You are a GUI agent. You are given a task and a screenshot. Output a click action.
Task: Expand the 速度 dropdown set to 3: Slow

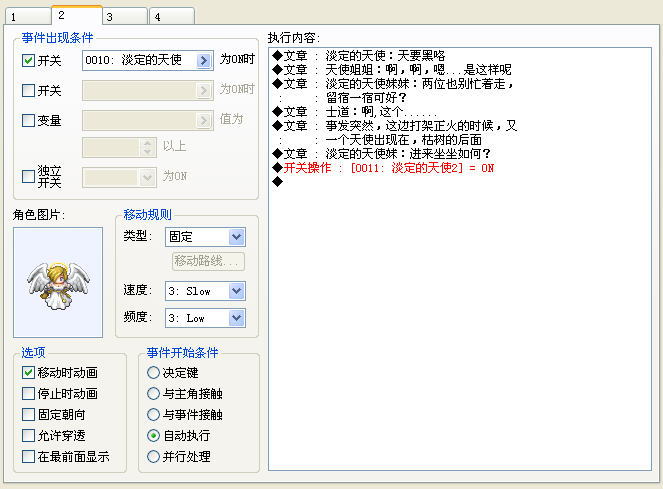(205, 291)
